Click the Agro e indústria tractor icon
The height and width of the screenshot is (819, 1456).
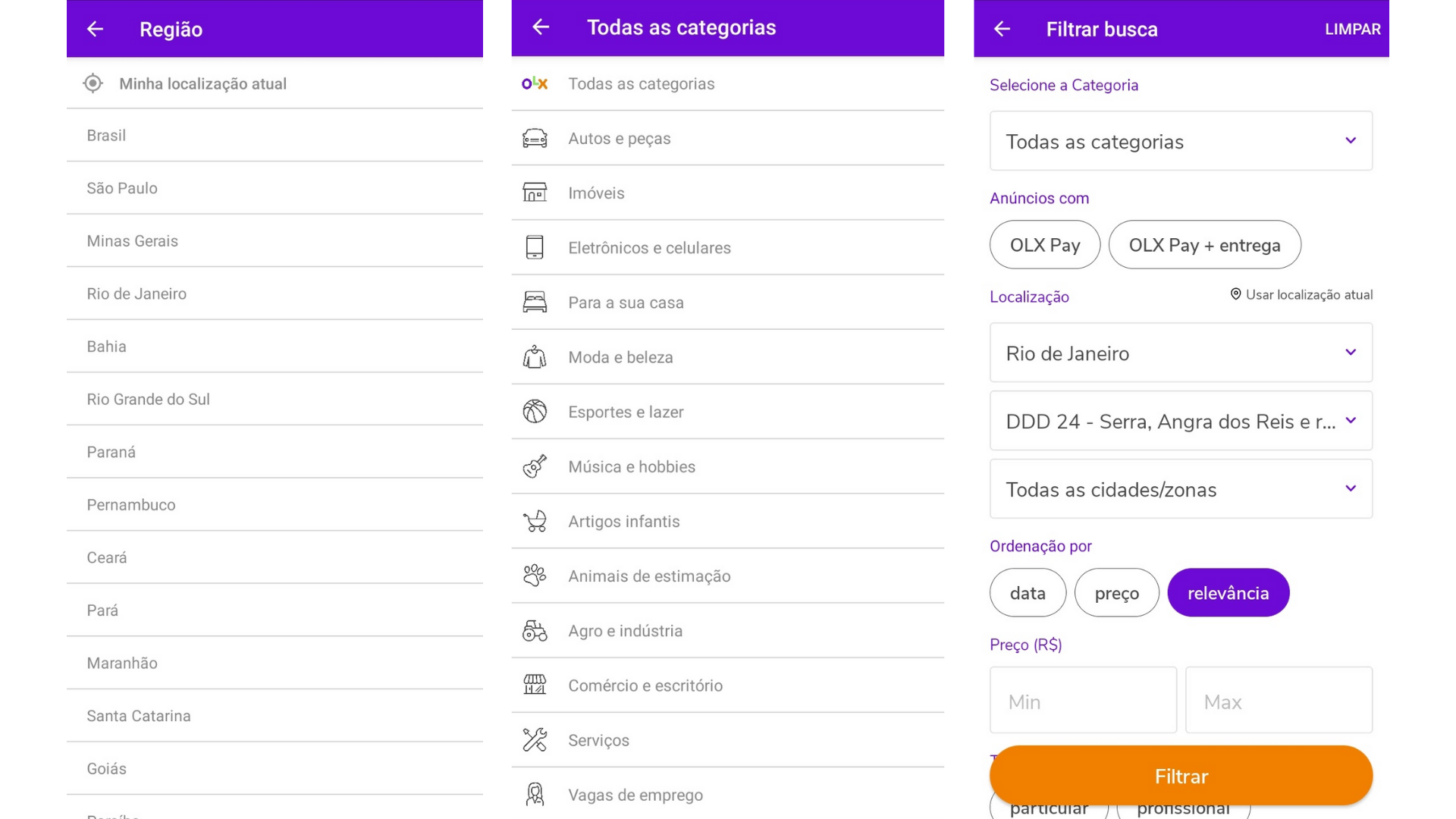[535, 630]
